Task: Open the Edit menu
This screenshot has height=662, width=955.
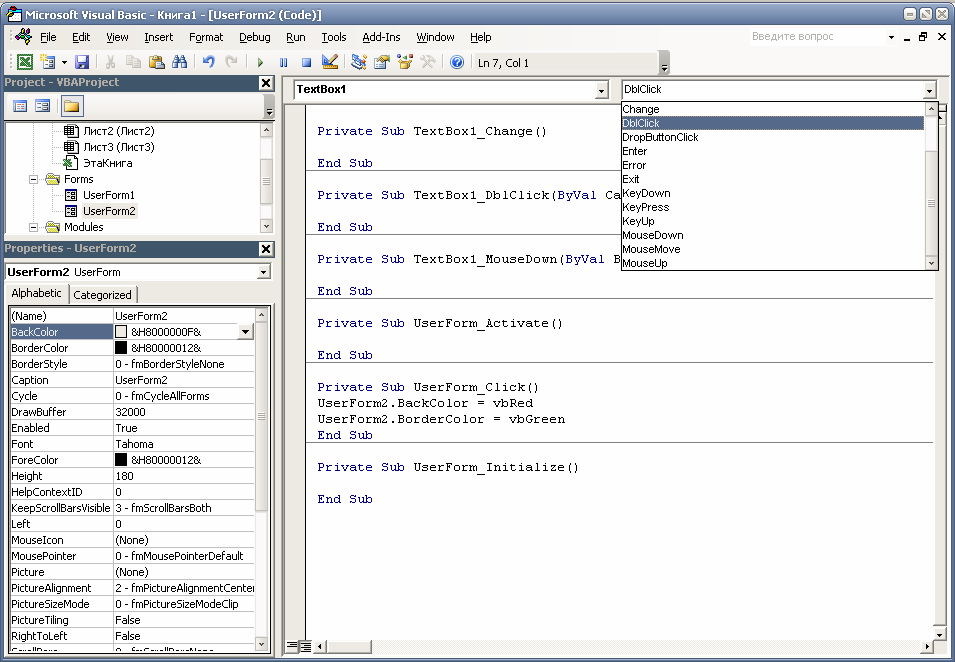Action: click(x=81, y=37)
